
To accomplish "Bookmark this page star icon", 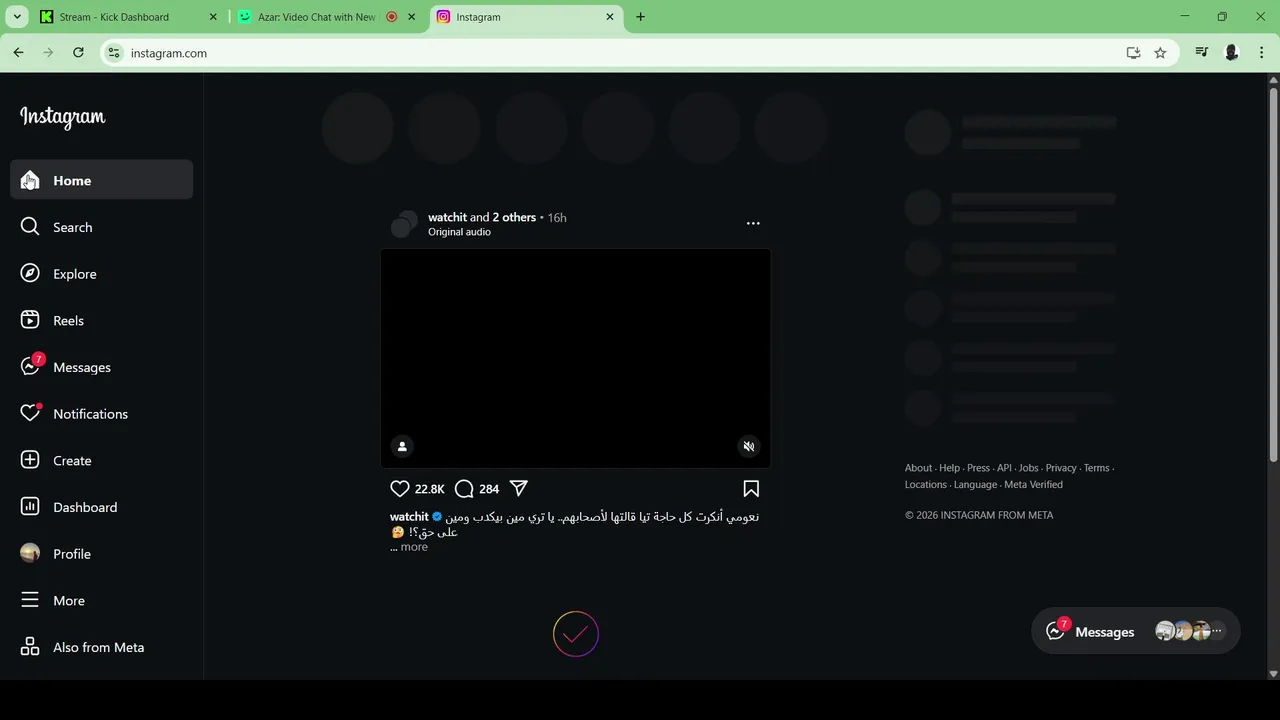I will coord(1160,53).
